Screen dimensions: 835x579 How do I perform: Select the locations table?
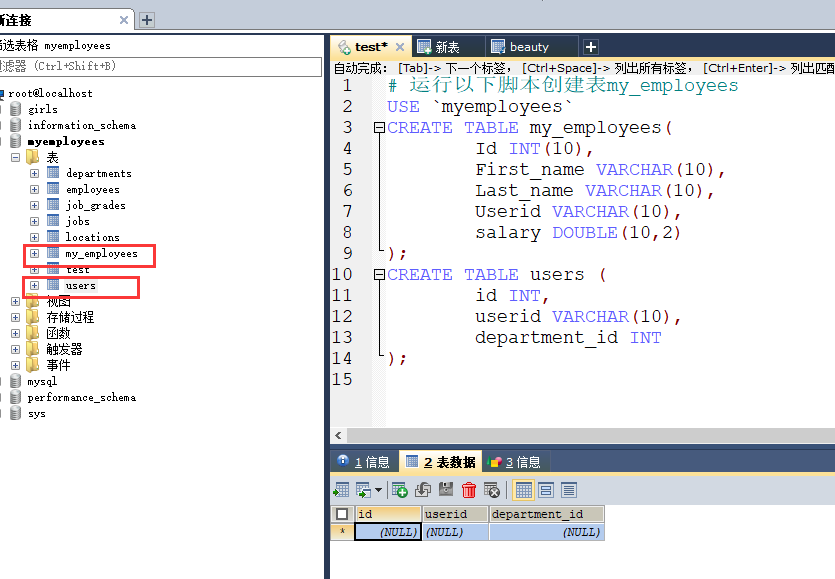pos(93,238)
